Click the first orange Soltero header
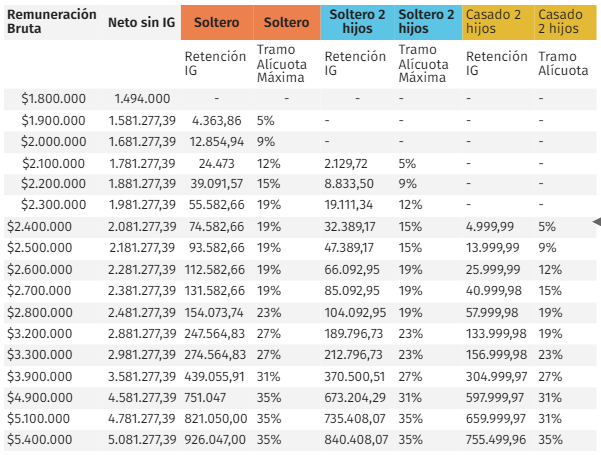Viewport: 601px width, 455px height. click(216, 22)
